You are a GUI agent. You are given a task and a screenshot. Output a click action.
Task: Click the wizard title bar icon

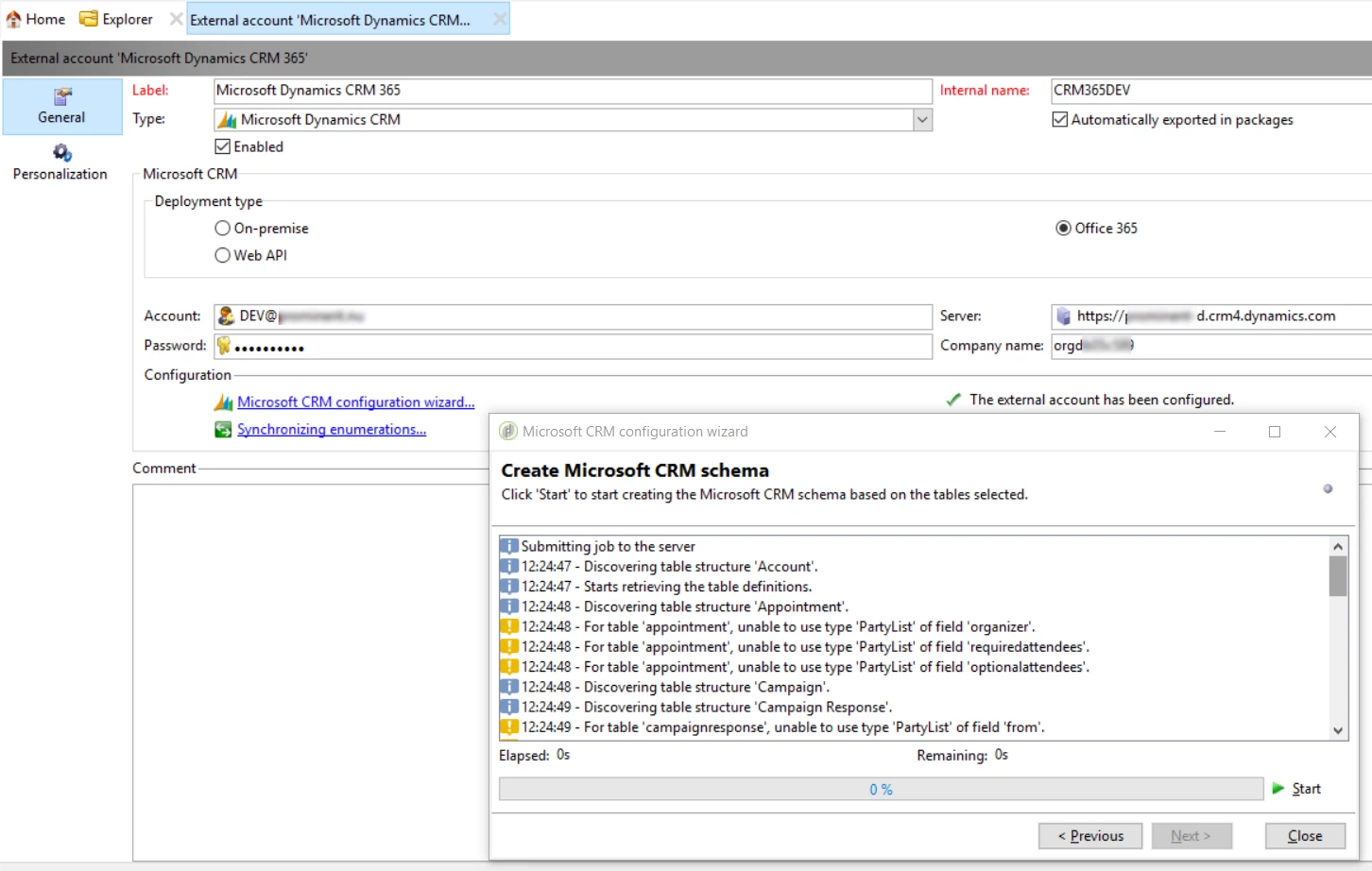click(x=508, y=432)
